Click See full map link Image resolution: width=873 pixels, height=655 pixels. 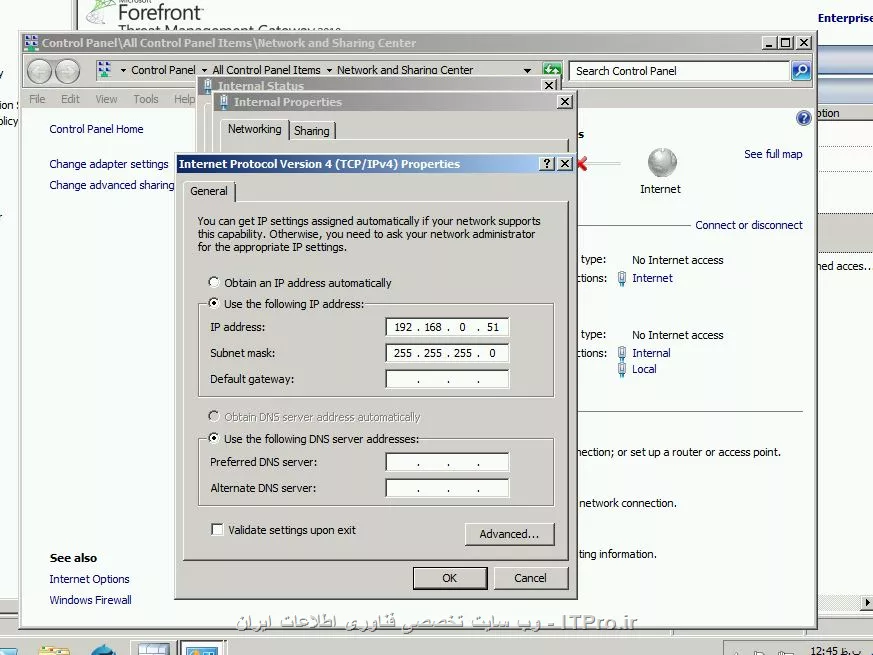click(773, 154)
